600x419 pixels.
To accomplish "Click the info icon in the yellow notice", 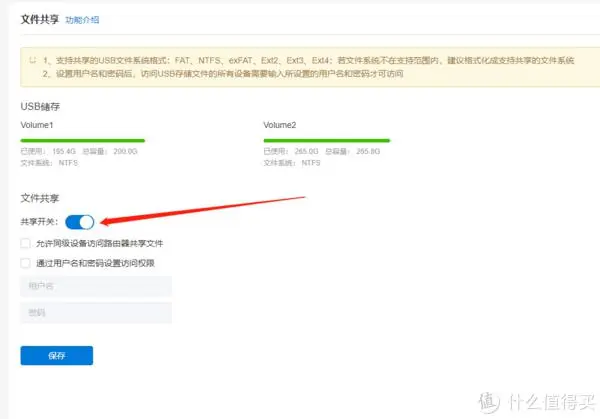I will (33, 60).
